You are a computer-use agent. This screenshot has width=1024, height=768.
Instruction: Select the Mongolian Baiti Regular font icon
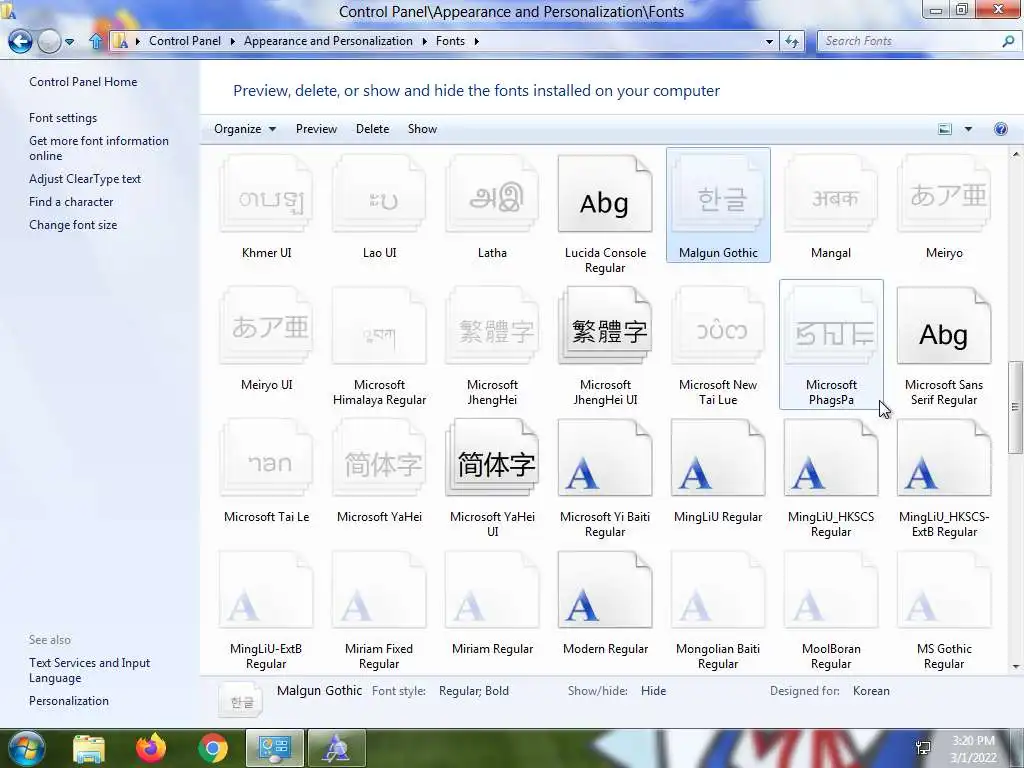click(x=718, y=590)
